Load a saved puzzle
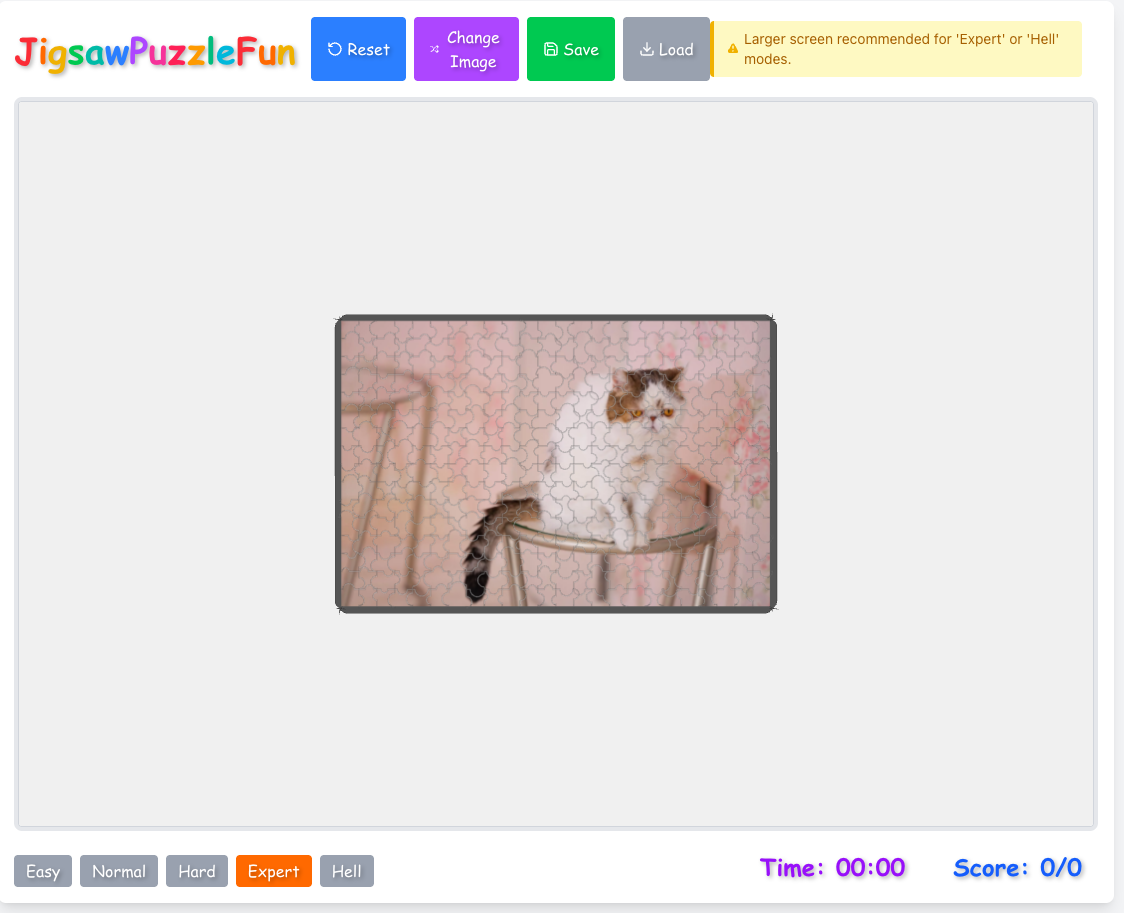Screen dimensions: 1124x913 pyautogui.click(x=666, y=49)
